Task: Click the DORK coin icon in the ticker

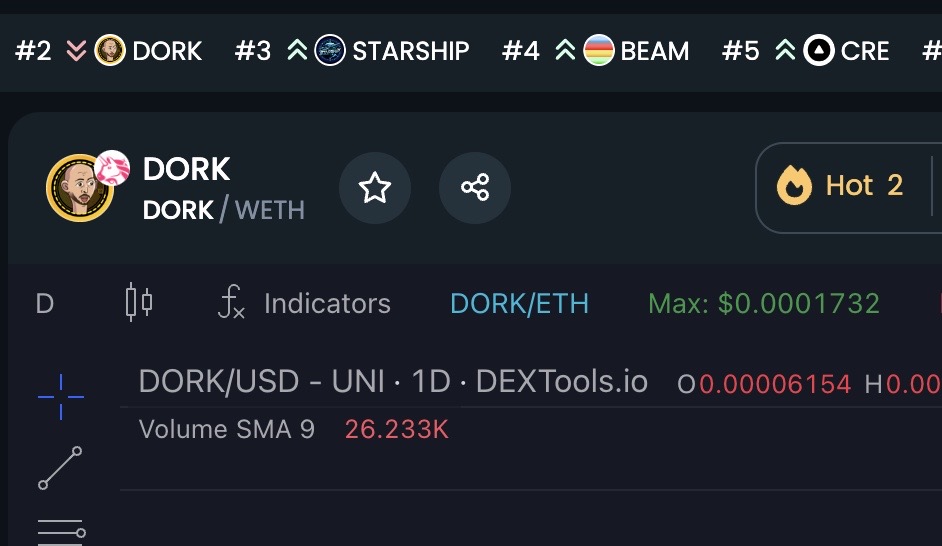Action: click(110, 50)
